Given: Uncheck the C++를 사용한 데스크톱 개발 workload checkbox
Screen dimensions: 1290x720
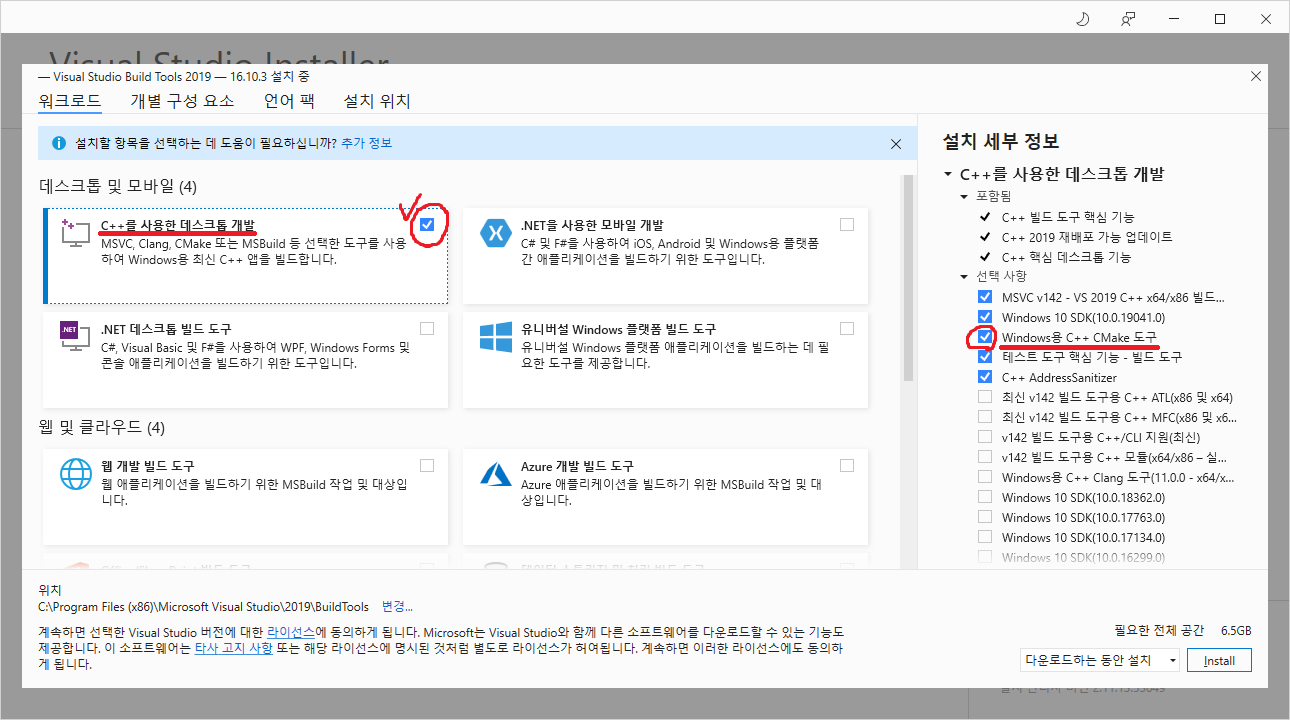Looking at the screenshot, I should click(428, 225).
